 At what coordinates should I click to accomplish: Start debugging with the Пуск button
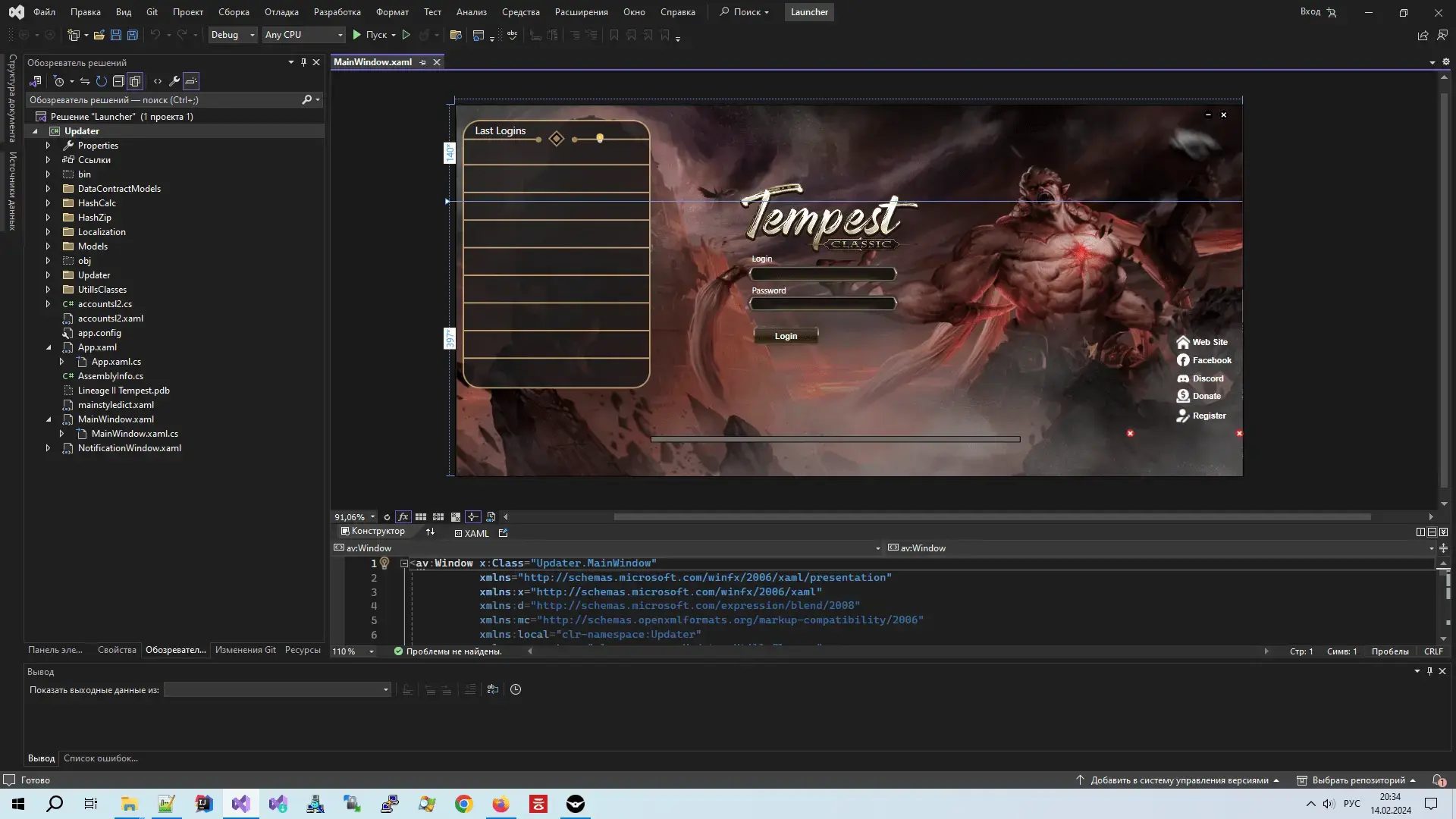click(369, 35)
